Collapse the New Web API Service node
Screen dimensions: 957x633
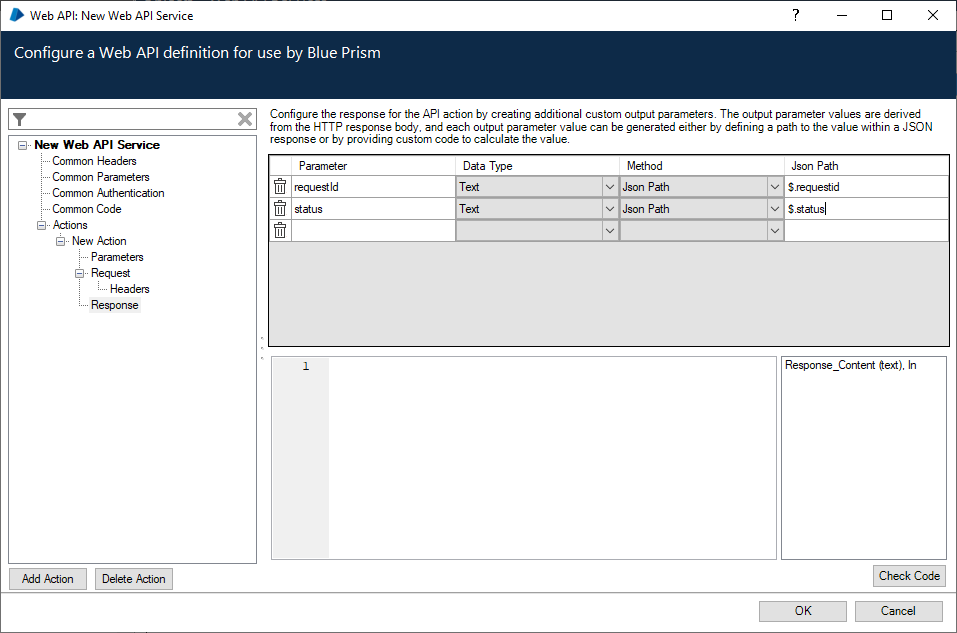click(23, 145)
